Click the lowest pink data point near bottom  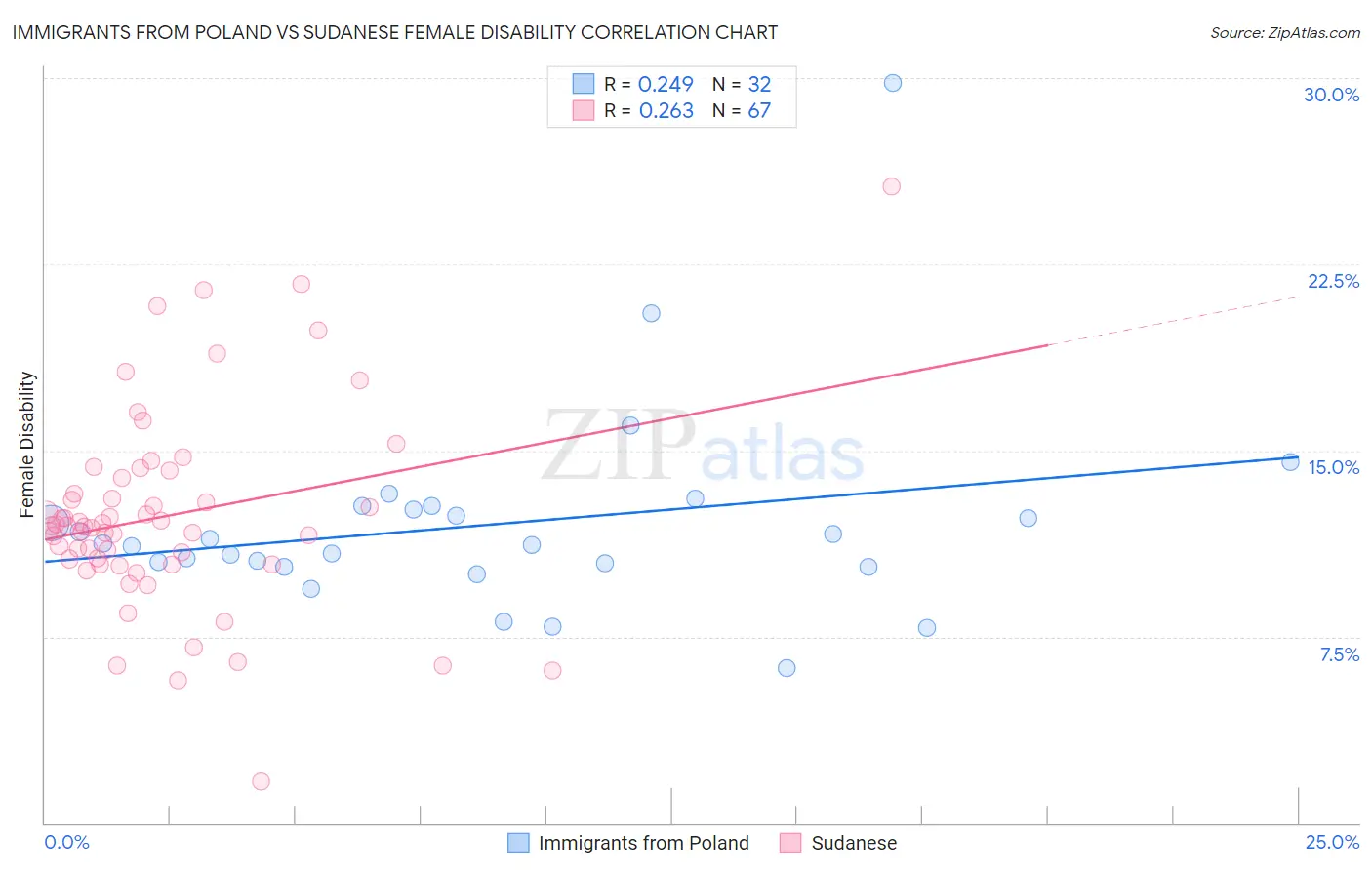pyautogui.click(x=261, y=781)
